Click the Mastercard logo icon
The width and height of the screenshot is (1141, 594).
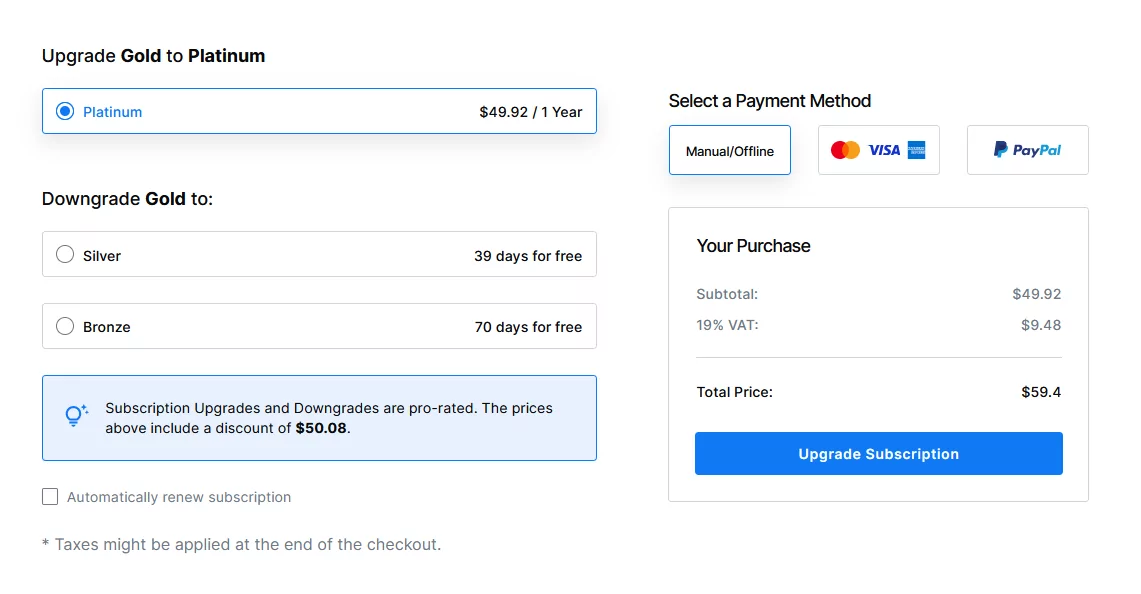point(846,150)
